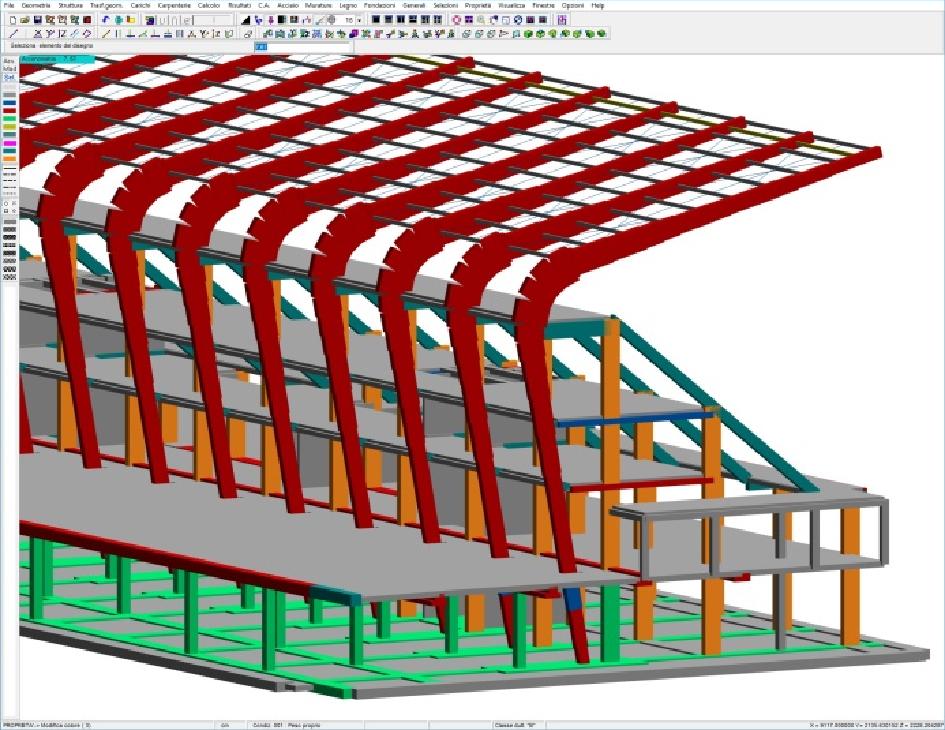The height and width of the screenshot is (730, 945).
Task: Toggle the 'Anu' mode in left panel
Action: coord(9,60)
